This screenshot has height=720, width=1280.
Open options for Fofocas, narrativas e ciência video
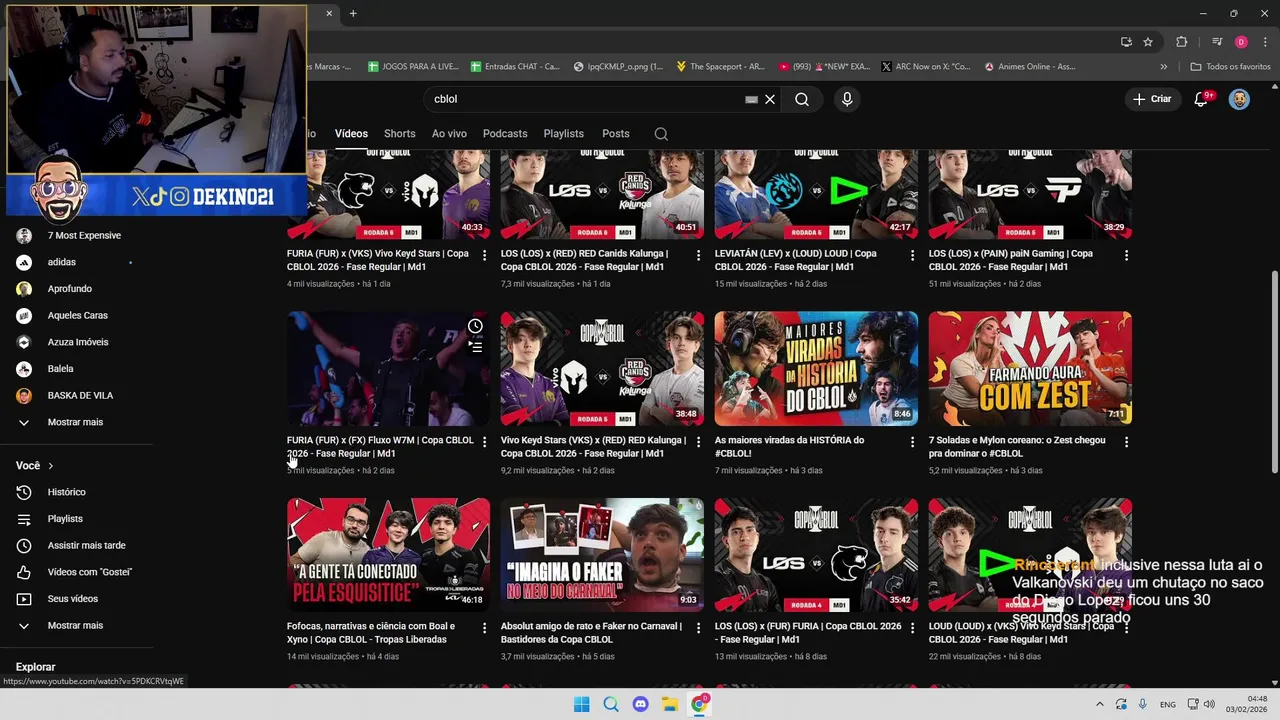(x=484, y=628)
